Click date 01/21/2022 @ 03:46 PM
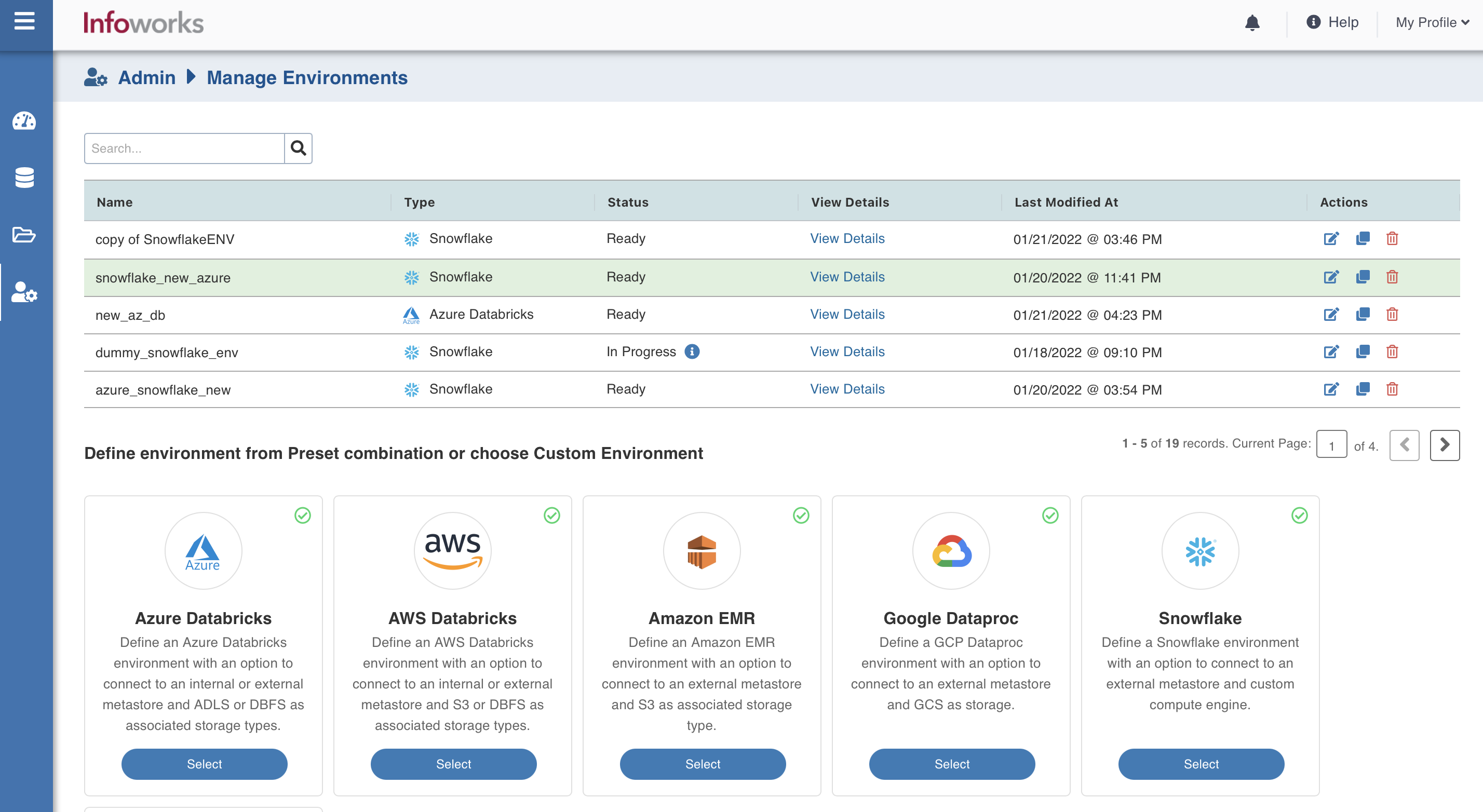Viewport: 1483px width, 812px height. (1087, 239)
